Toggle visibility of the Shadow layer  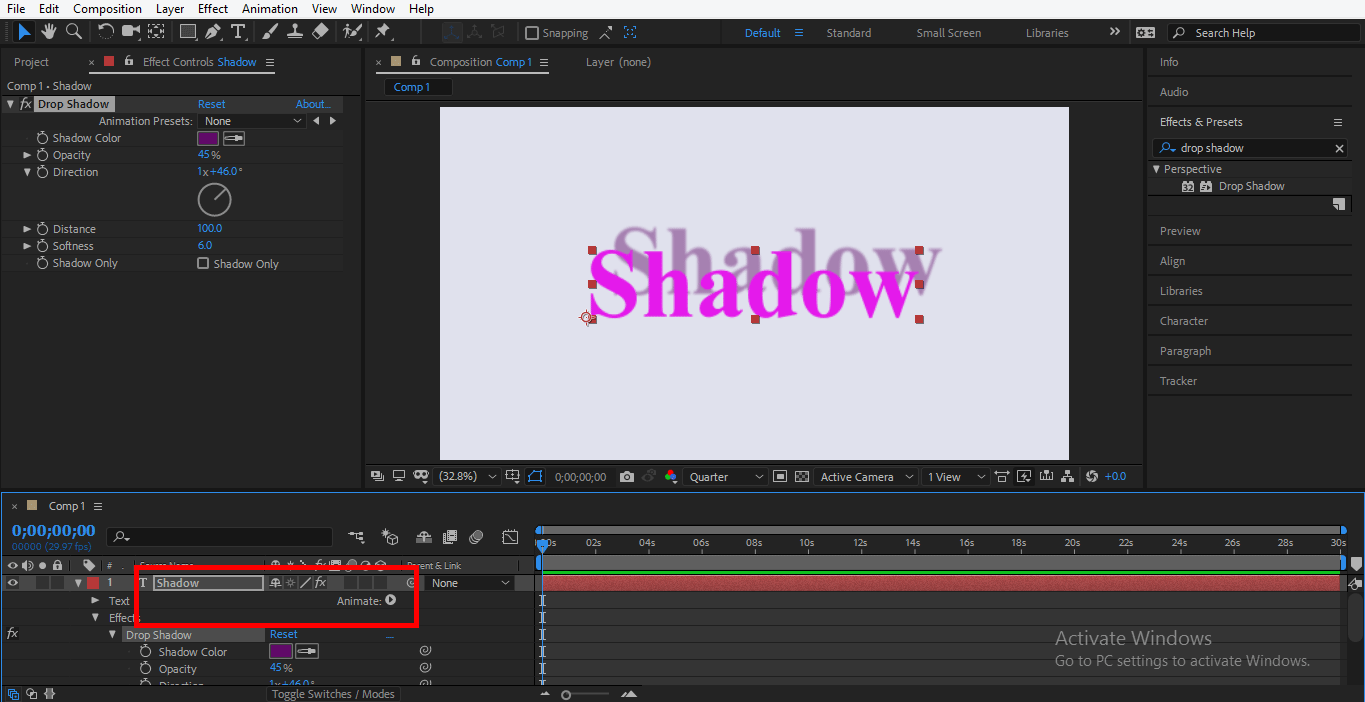pos(13,582)
